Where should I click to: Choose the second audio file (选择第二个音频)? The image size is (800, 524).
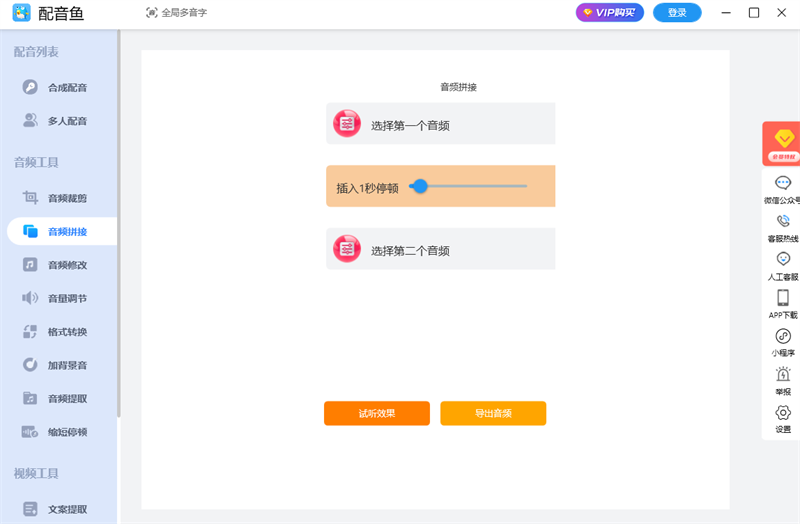pyautogui.click(x=440, y=250)
